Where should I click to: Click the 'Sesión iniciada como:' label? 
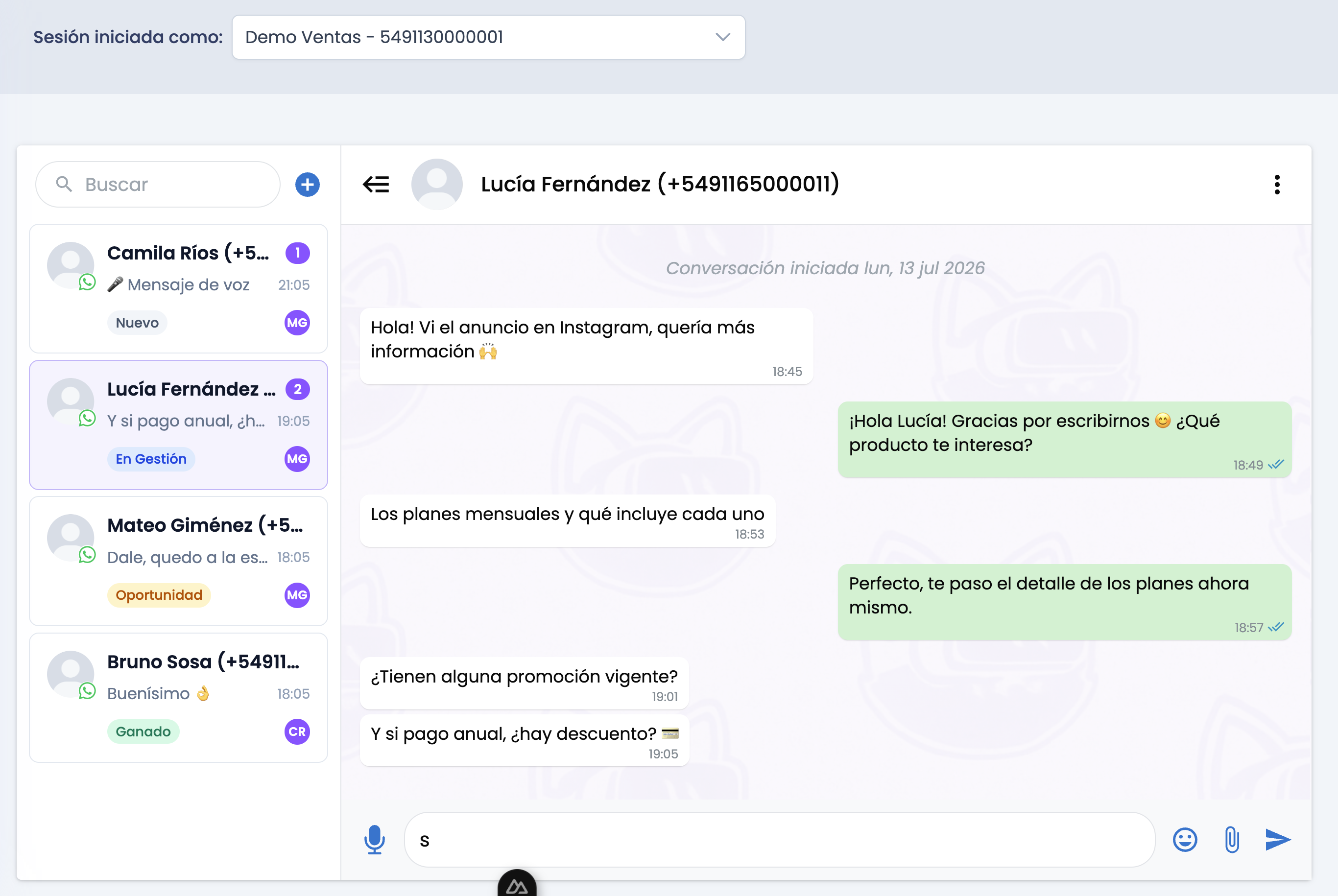click(x=128, y=37)
